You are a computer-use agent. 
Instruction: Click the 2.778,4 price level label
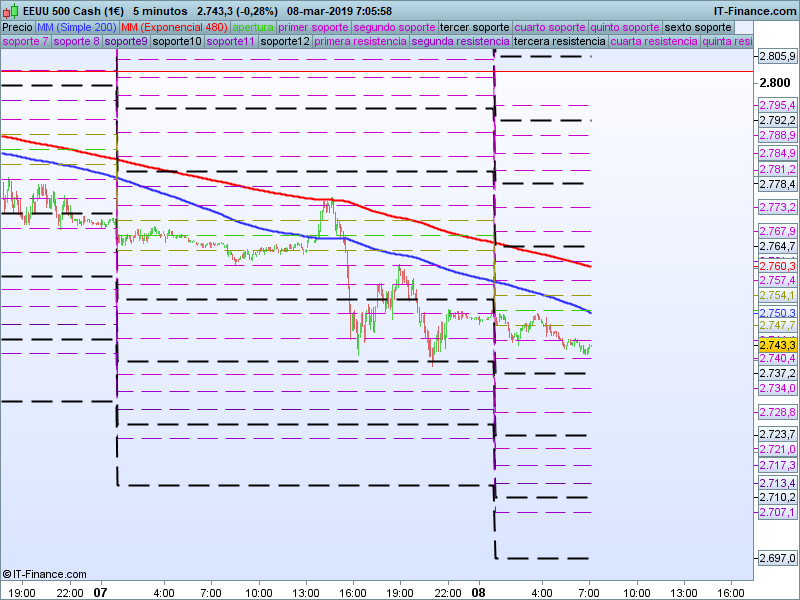[777, 184]
